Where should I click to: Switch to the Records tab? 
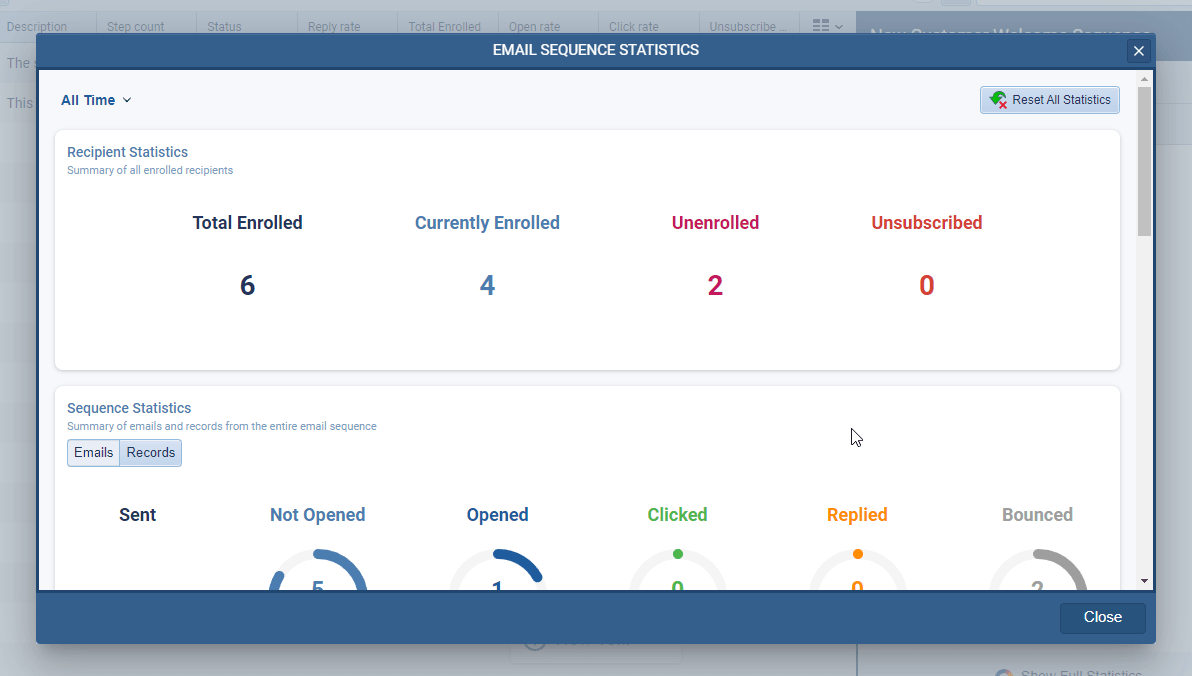click(150, 452)
